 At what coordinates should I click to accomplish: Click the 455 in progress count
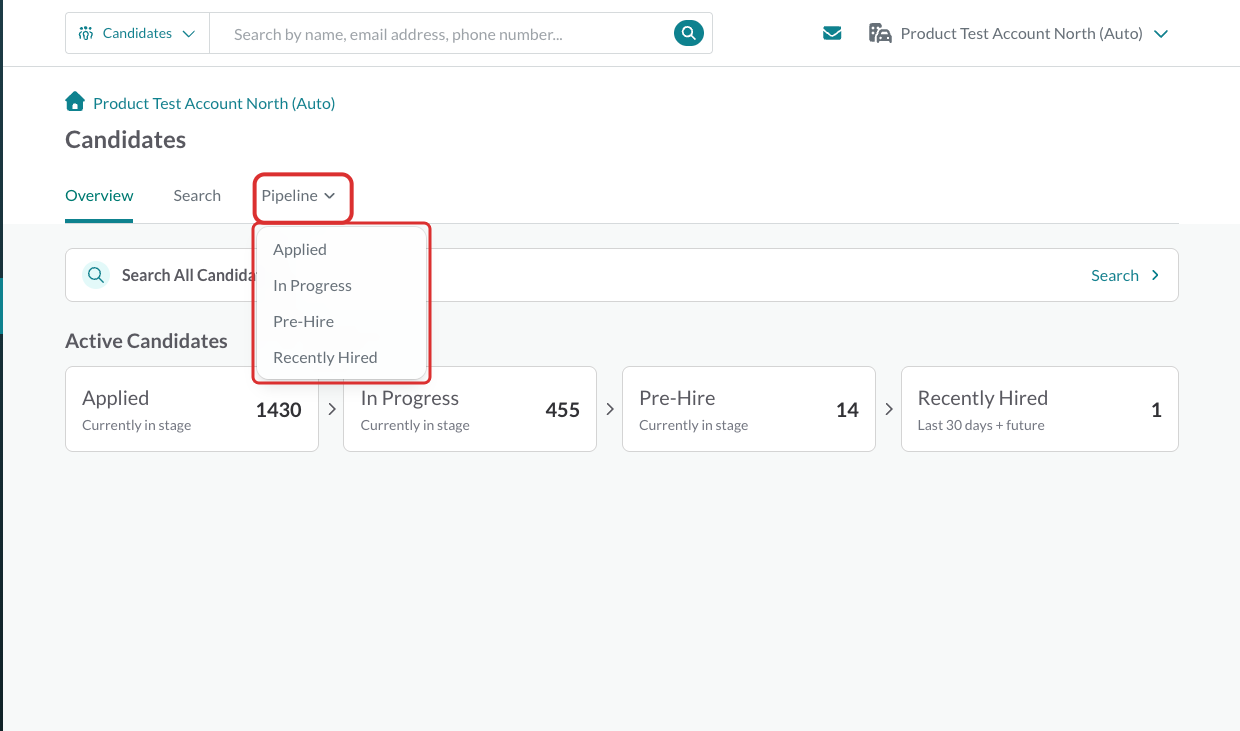[x=563, y=410]
